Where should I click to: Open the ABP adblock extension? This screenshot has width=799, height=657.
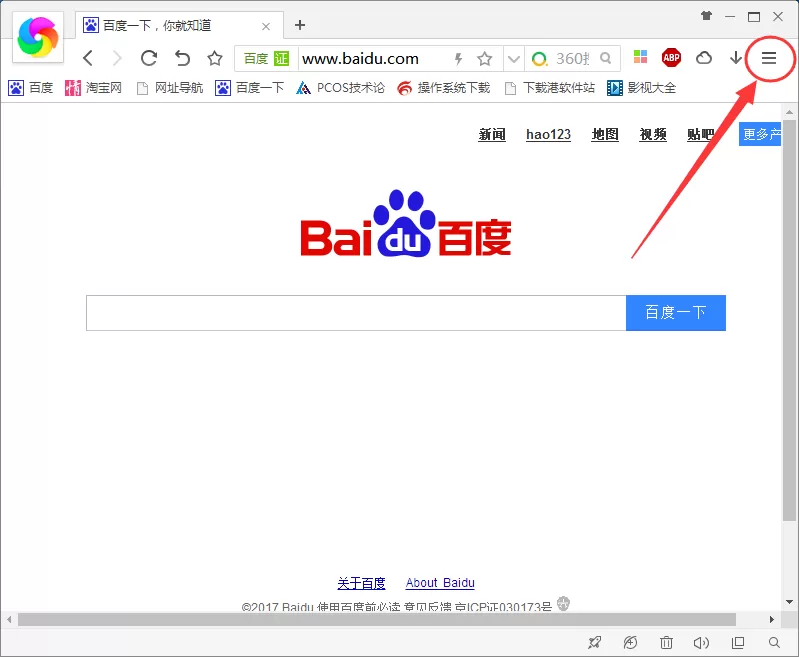[x=671, y=58]
